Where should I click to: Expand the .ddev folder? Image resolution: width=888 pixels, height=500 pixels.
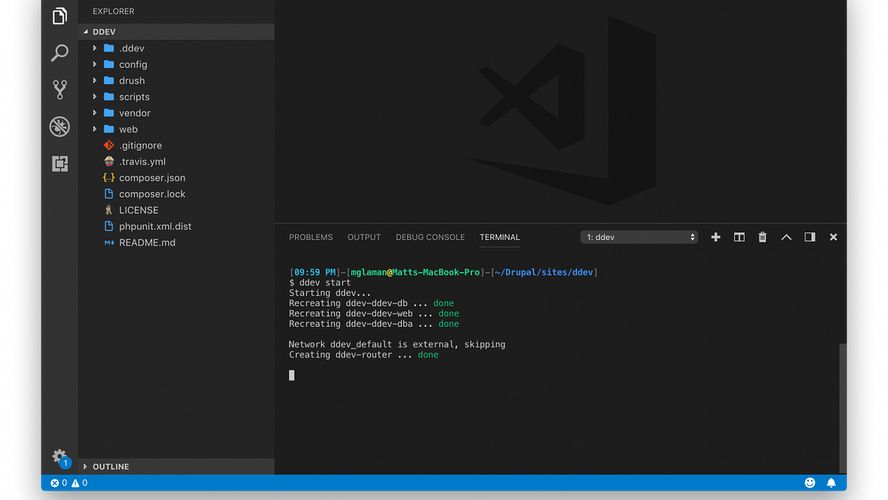pyautogui.click(x=95, y=48)
